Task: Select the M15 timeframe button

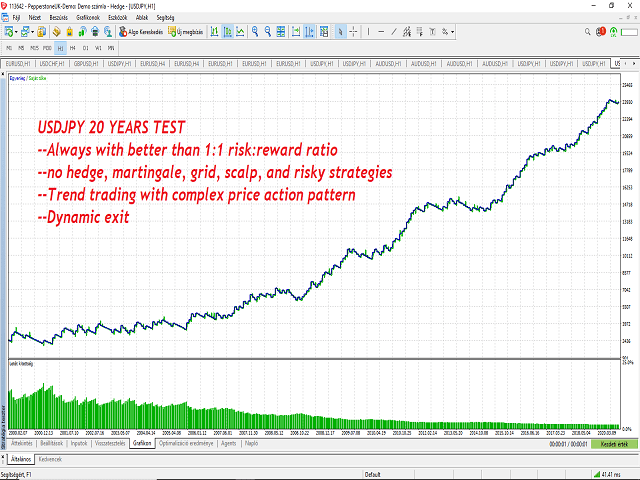Action: coord(35,47)
